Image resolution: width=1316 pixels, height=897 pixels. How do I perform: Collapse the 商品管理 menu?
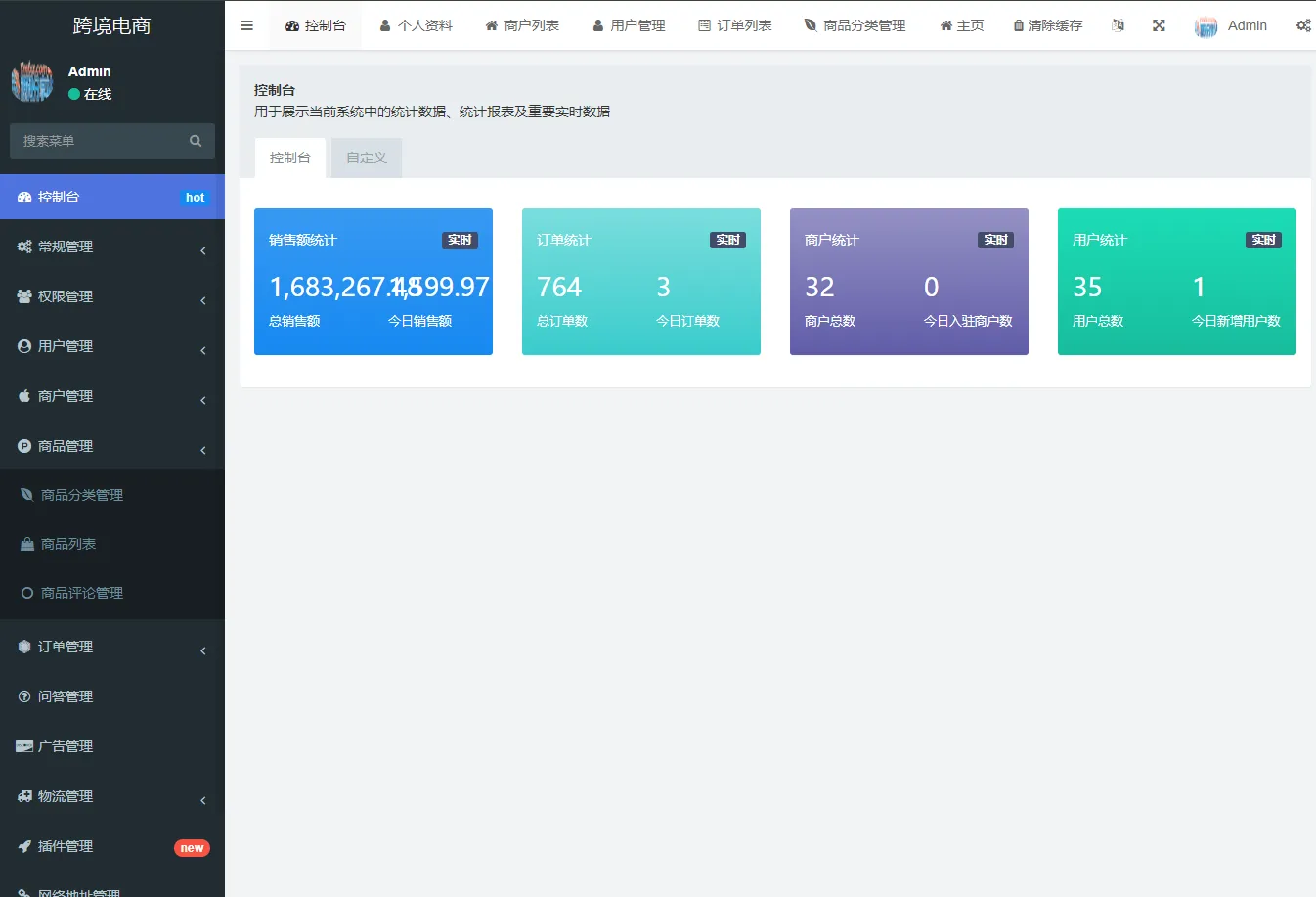click(x=65, y=445)
